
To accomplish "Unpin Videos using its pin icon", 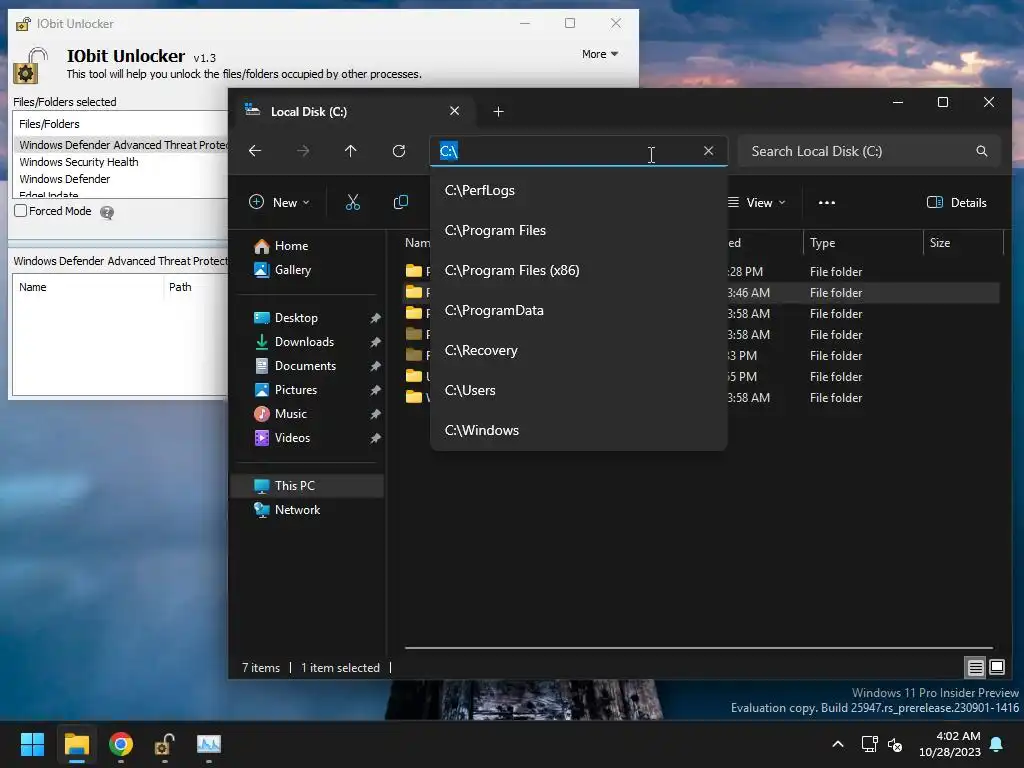I will (x=376, y=438).
